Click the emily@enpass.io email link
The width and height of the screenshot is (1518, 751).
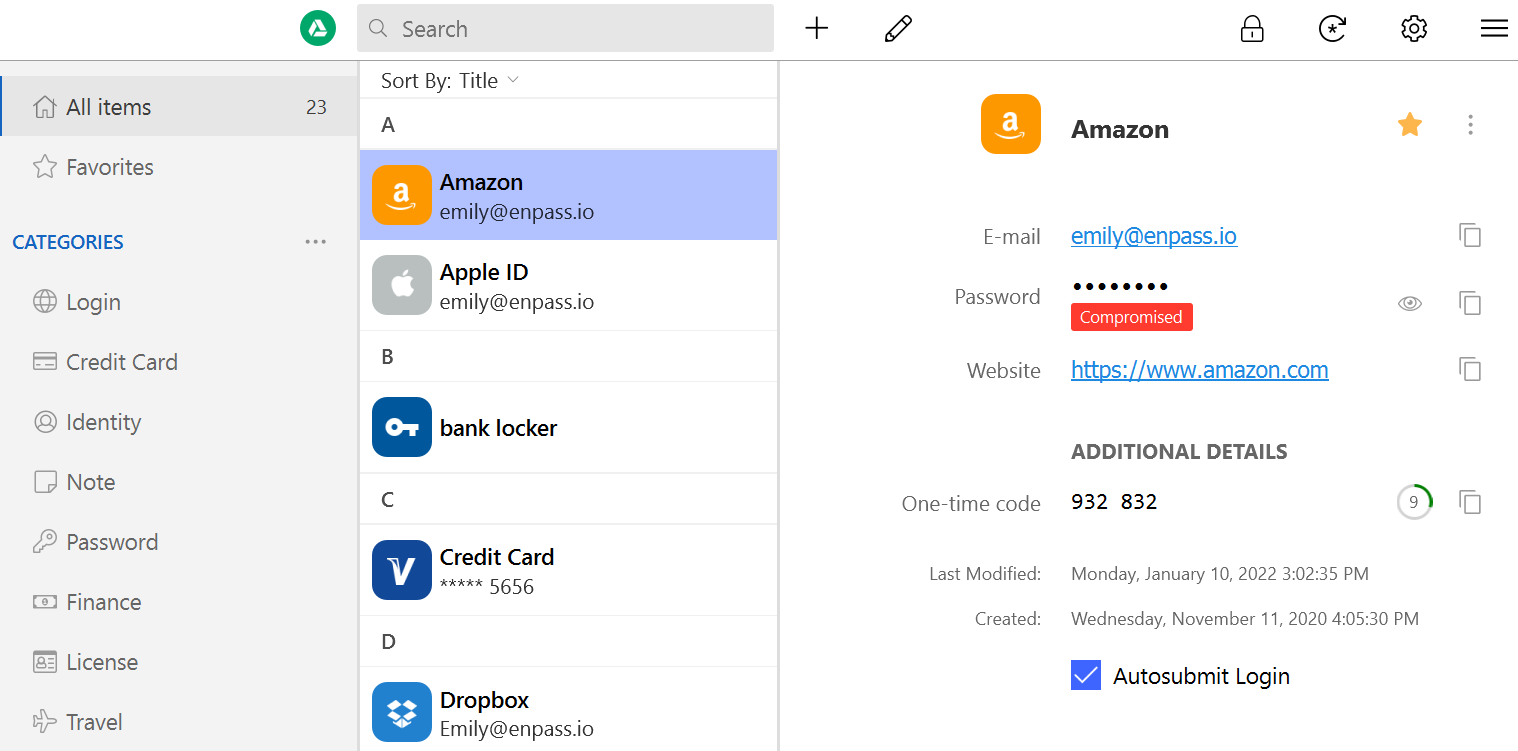pyautogui.click(x=1154, y=236)
